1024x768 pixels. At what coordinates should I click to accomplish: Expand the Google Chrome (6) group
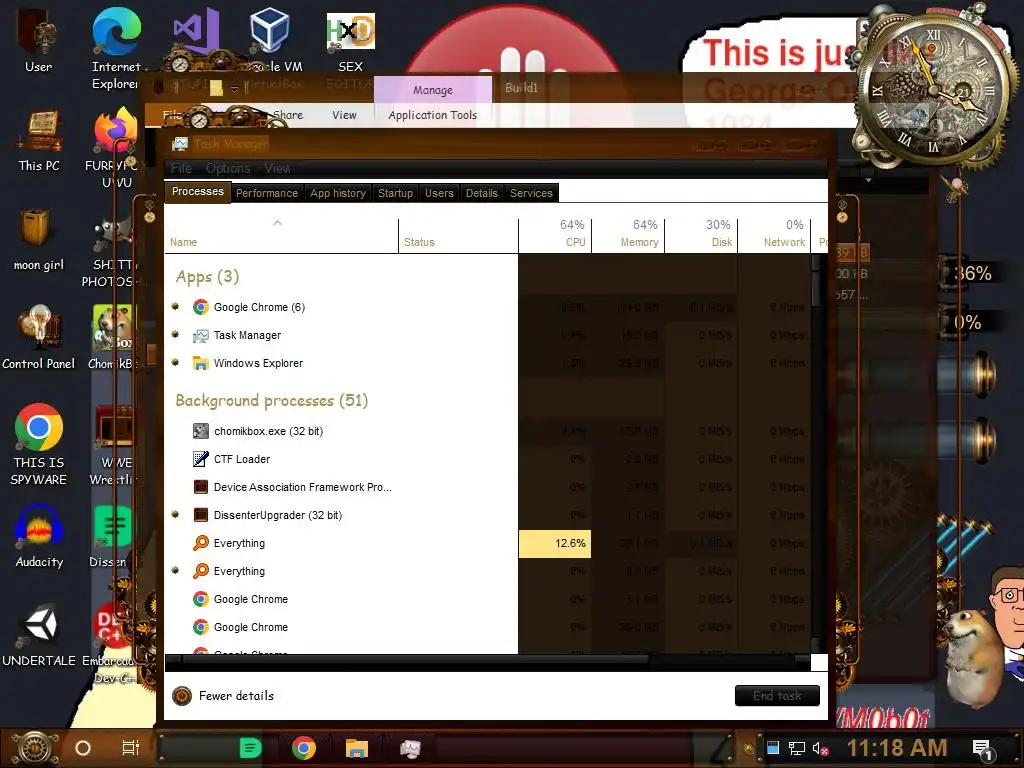pos(175,306)
